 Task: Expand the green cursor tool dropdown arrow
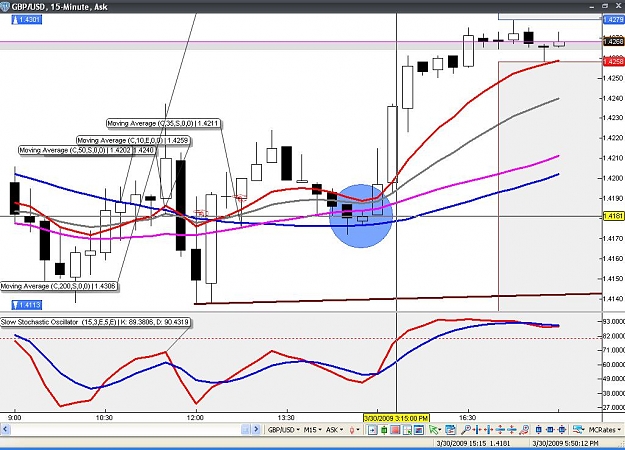[440, 430]
